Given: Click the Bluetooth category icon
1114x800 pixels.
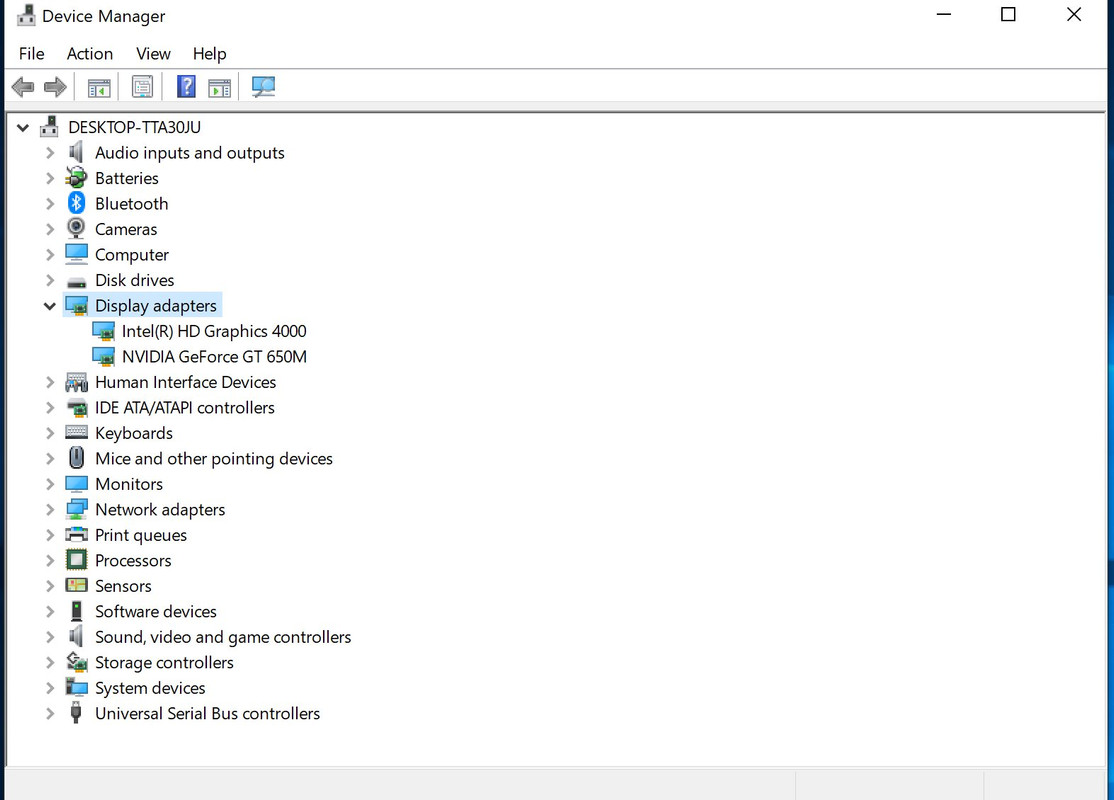Looking at the screenshot, I should point(76,203).
